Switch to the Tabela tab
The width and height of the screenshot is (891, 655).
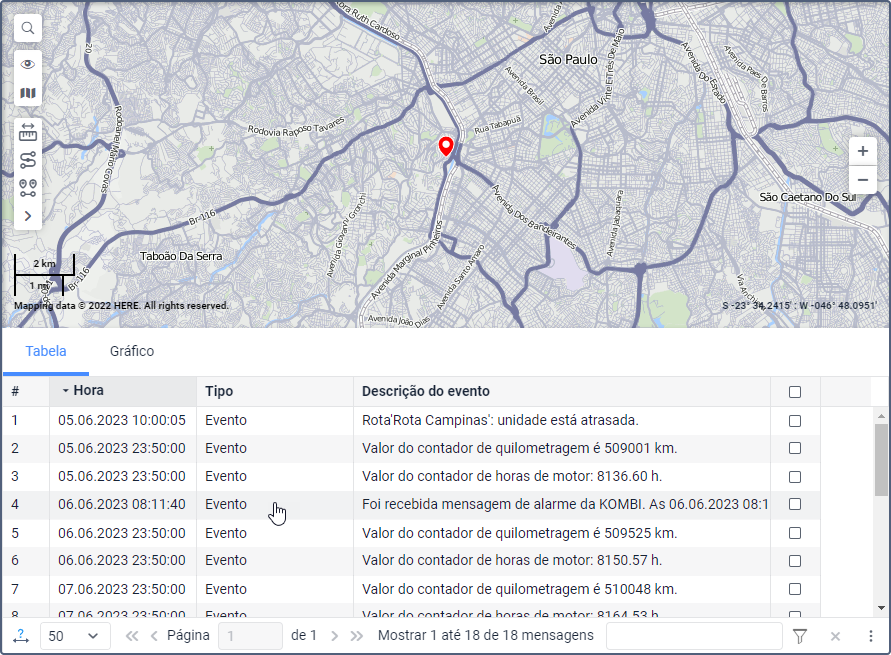pos(46,351)
